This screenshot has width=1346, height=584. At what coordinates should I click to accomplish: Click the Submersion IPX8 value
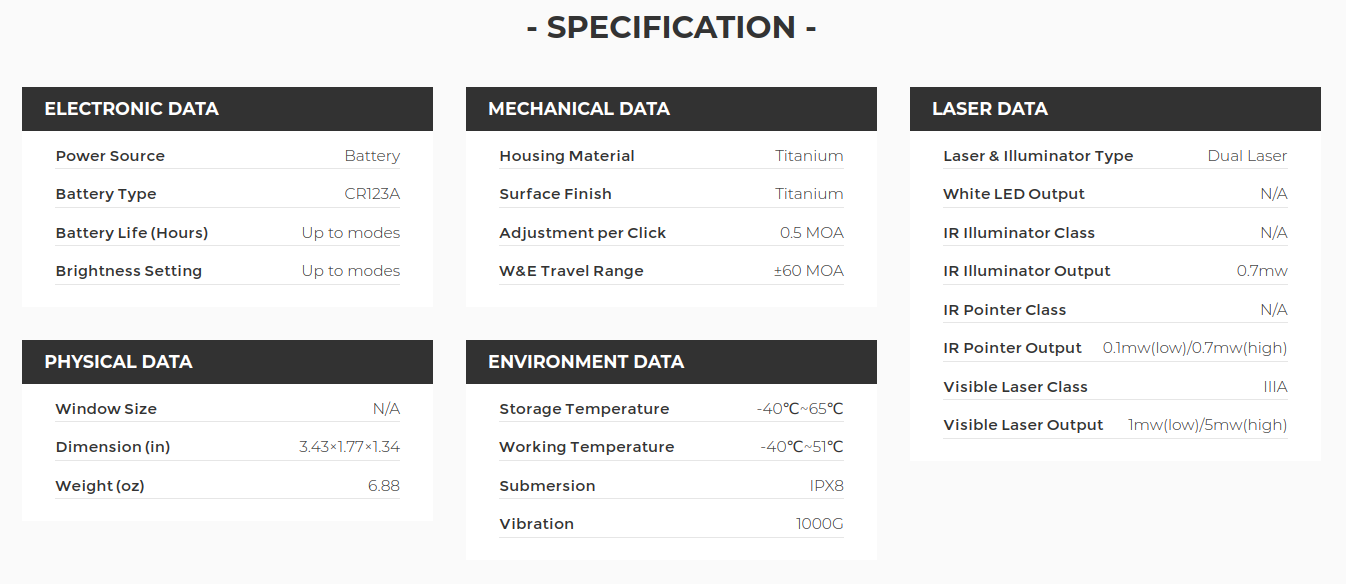(x=827, y=486)
